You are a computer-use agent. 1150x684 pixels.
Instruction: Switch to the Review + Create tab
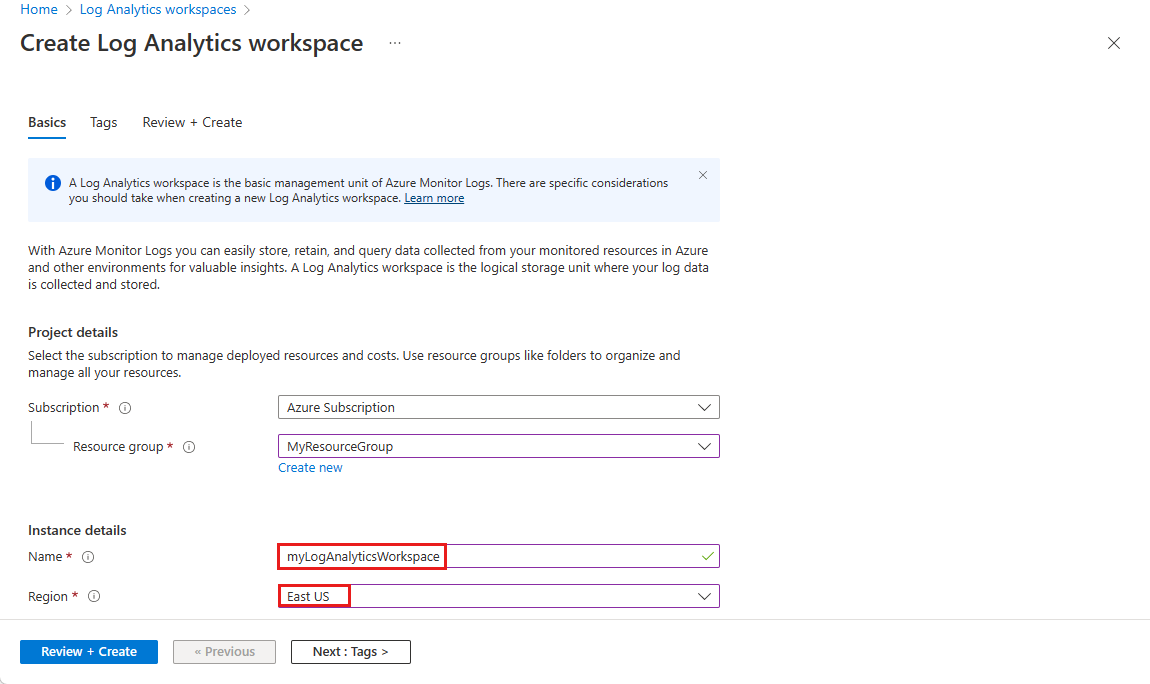point(192,122)
